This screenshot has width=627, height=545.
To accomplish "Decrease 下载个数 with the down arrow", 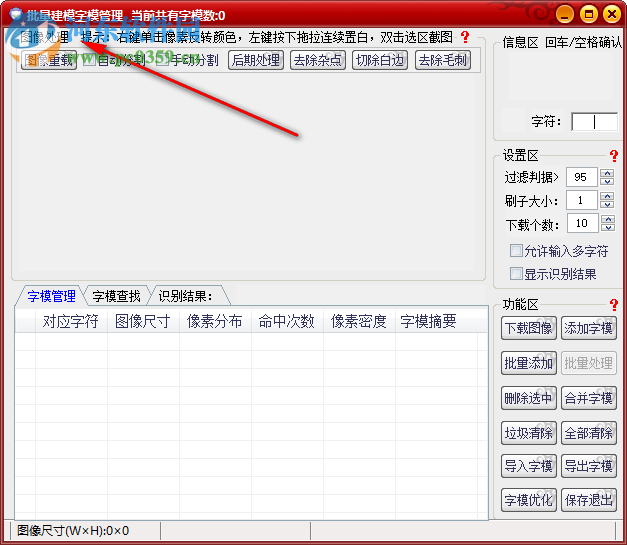I will click(x=607, y=227).
